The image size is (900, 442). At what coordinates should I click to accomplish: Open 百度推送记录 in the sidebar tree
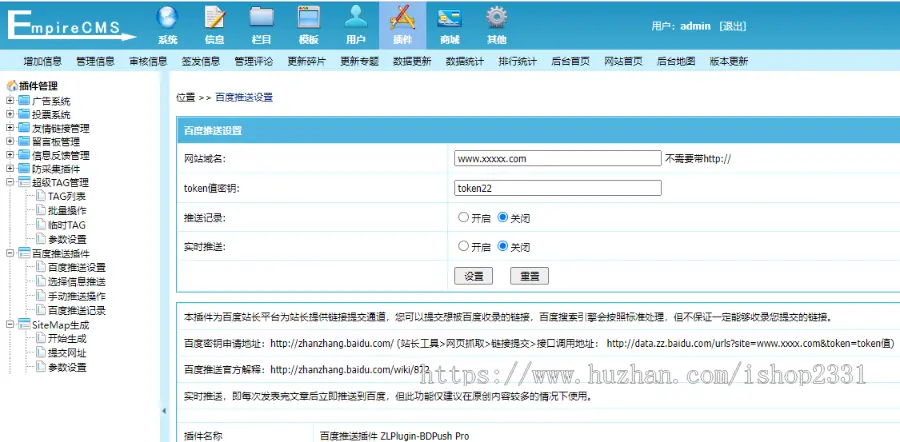77,311
